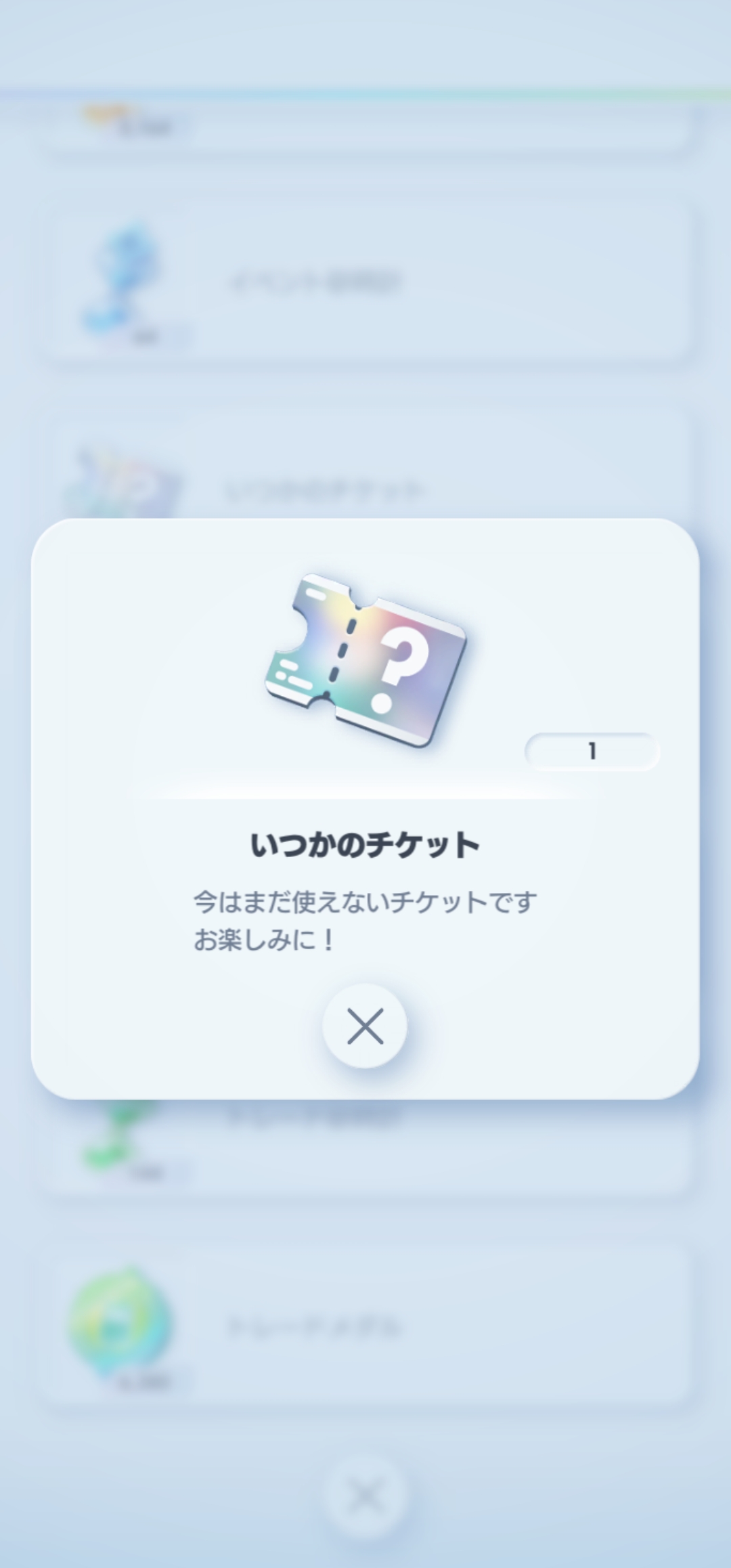The image size is (731, 1568).
Task: Open the blurred イベント砂時計 item label
Action: tap(315, 282)
